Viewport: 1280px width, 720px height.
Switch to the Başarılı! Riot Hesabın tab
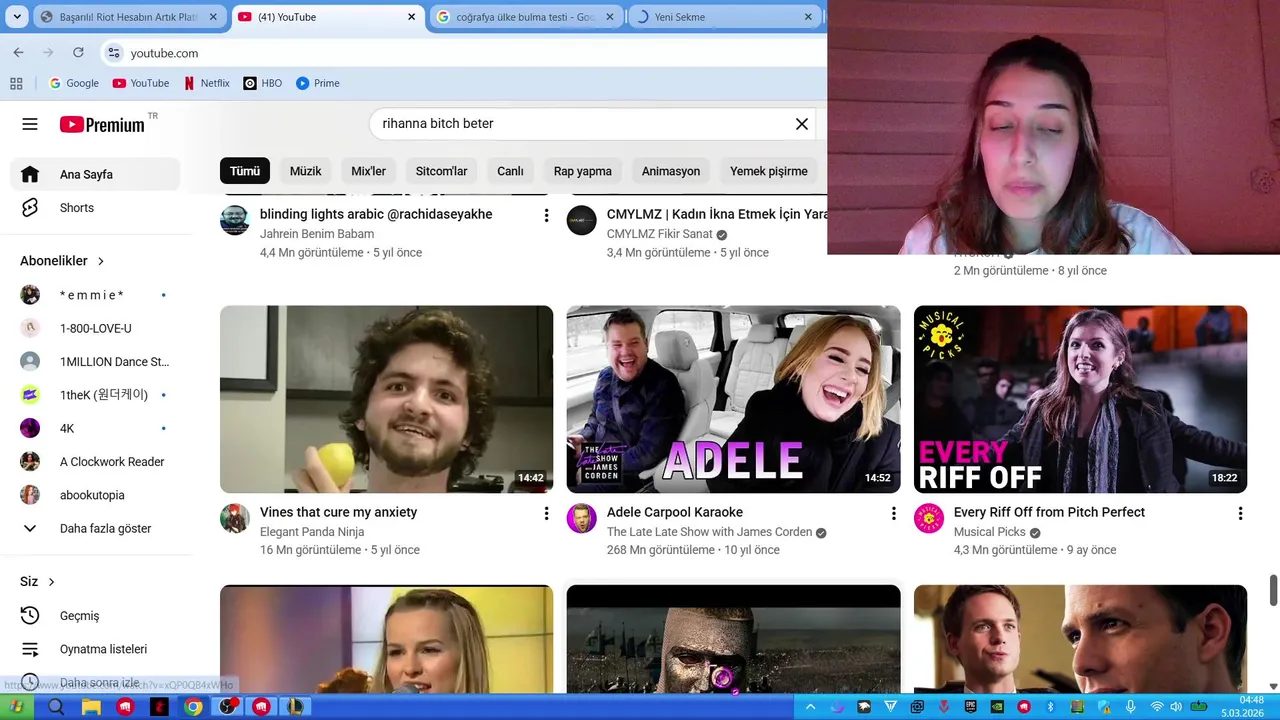(x=129, y=17)
